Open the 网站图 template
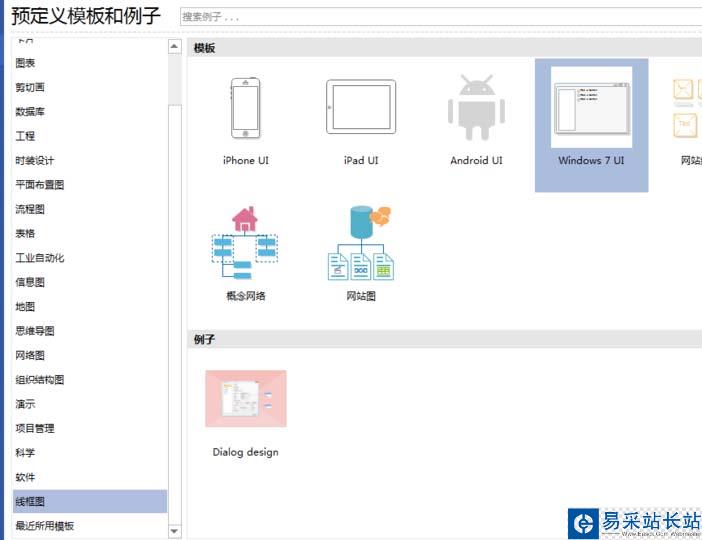Viewport: 702px width, 540px height. [x=361, y=254]
